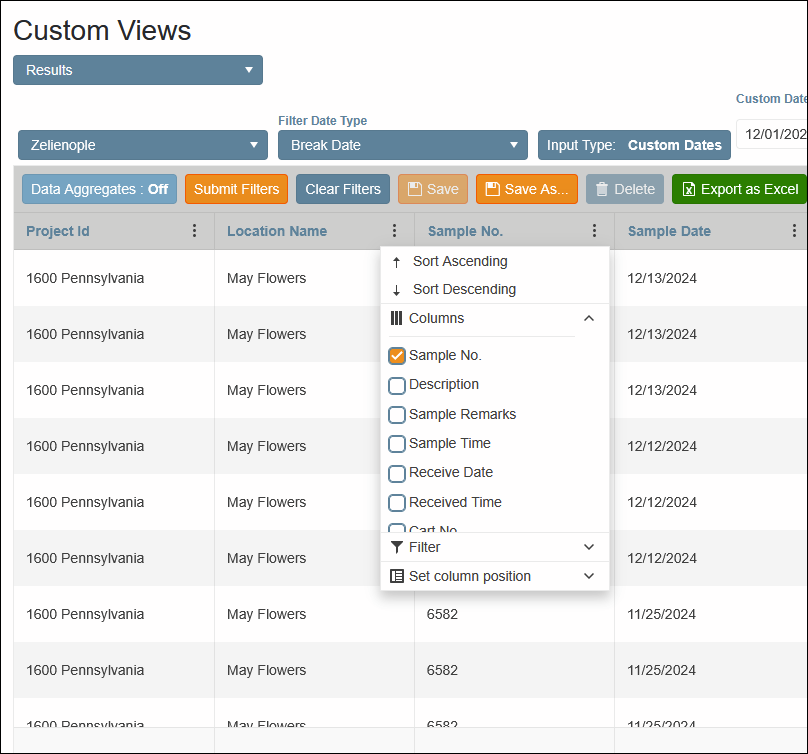The height and width of the screenshot is (754, 808).
Task: Click the Set column position icon
Action: (x=397, y=576)
